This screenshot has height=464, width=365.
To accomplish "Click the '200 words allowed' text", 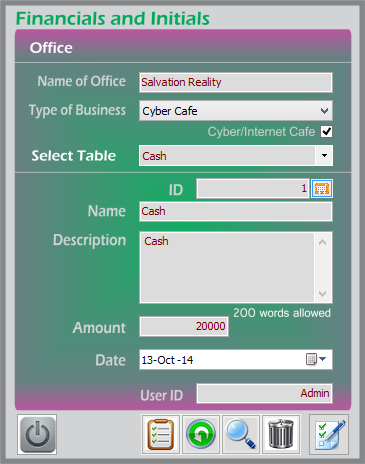I will click(x=282, y=313).
